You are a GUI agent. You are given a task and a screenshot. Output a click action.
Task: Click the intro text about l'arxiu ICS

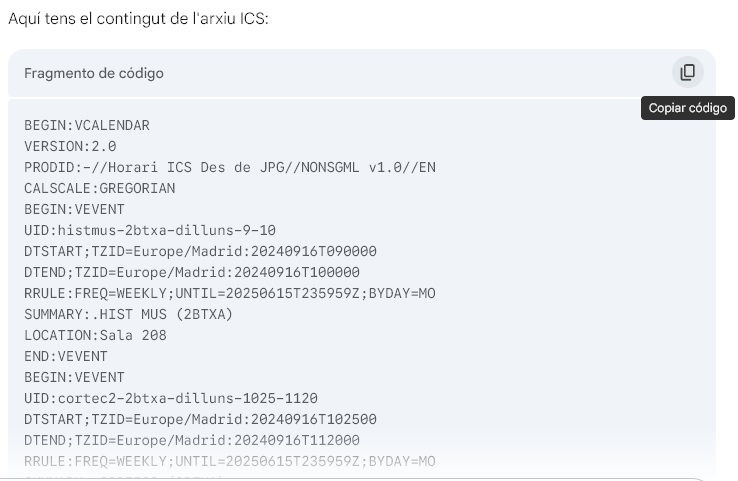(x=138, y=19)
